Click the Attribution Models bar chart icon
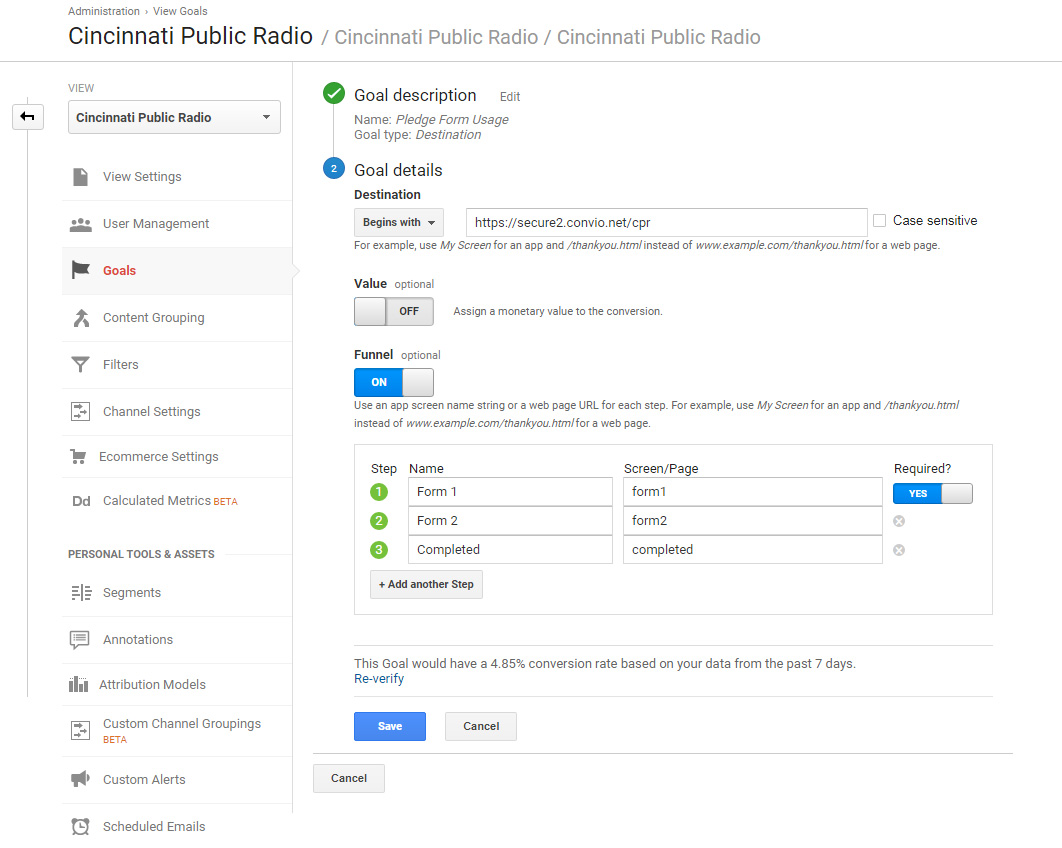 pyautogui.click(x=79, y=685)
